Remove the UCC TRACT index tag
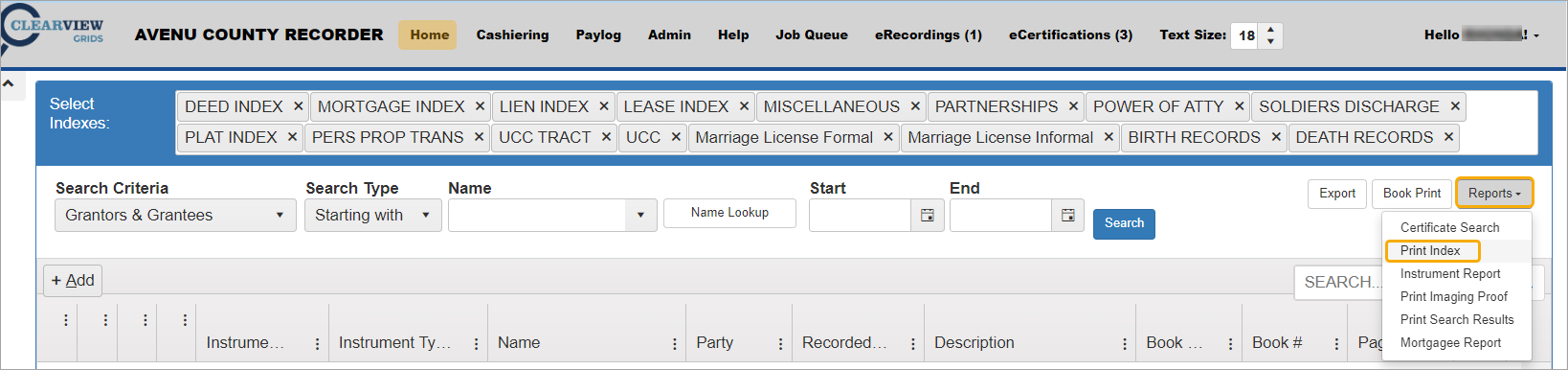This screenshot has width=1568, height=370. pyautogui.click(x=606, y=137)
